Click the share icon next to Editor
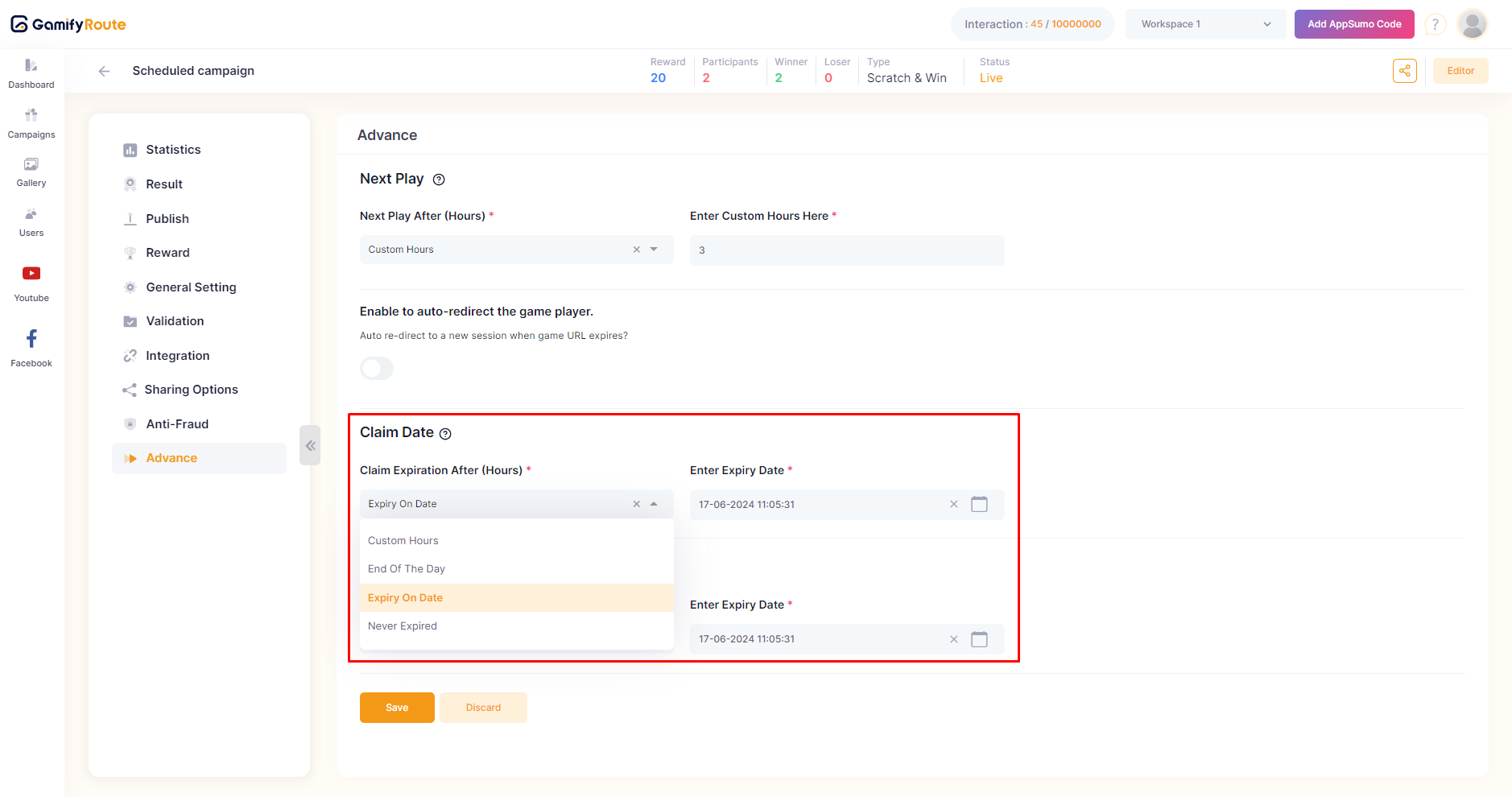 pyautogui.click(x=1404, y=71)
